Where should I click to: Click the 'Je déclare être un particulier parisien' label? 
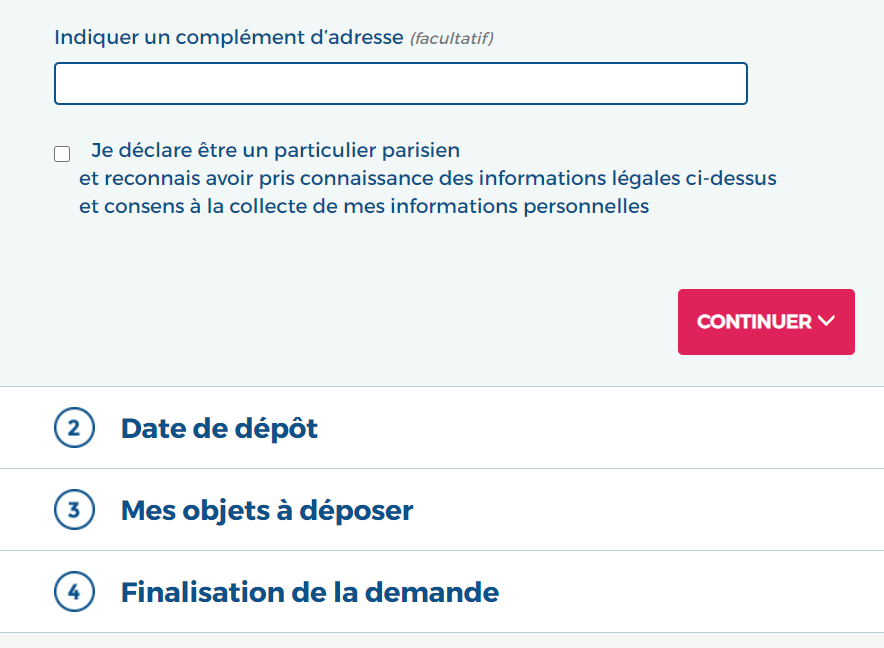tap(275, 151)
